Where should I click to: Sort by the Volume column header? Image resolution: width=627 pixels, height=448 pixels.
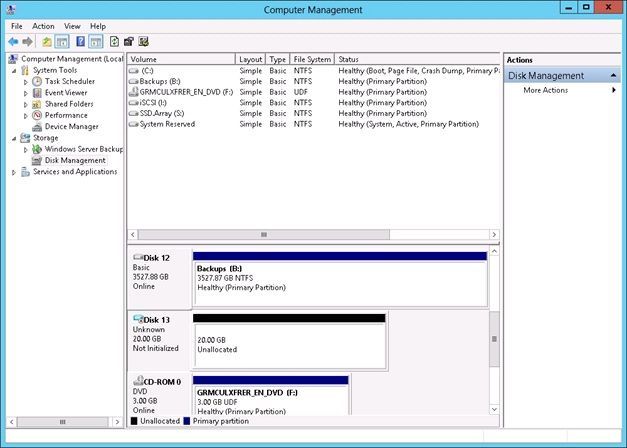coord(181,59)
